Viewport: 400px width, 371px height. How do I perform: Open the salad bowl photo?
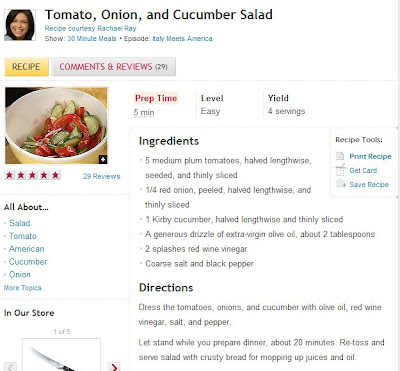(56, 126)
